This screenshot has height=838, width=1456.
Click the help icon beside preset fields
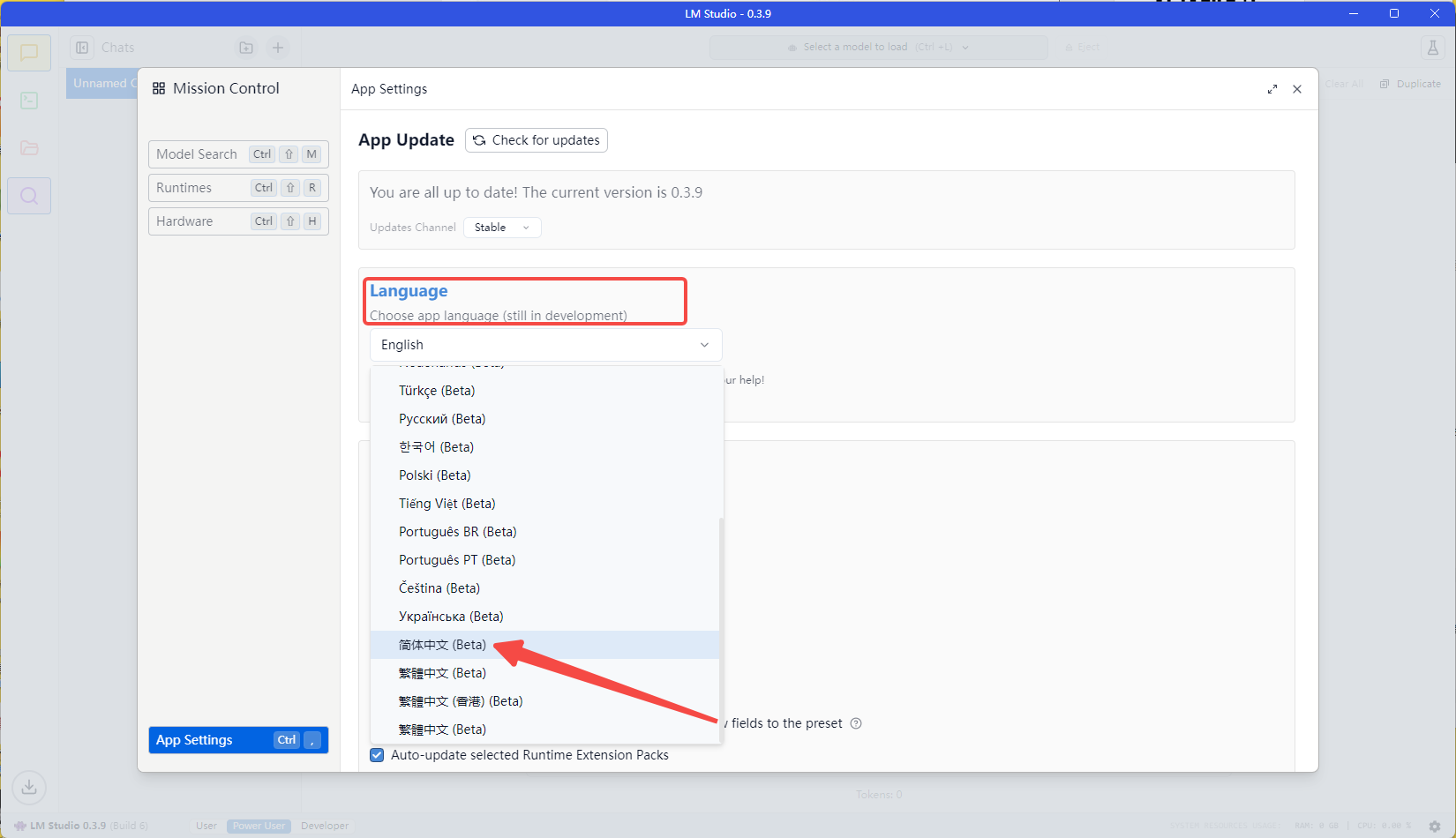pyautogui.click(x=856, y=723)
